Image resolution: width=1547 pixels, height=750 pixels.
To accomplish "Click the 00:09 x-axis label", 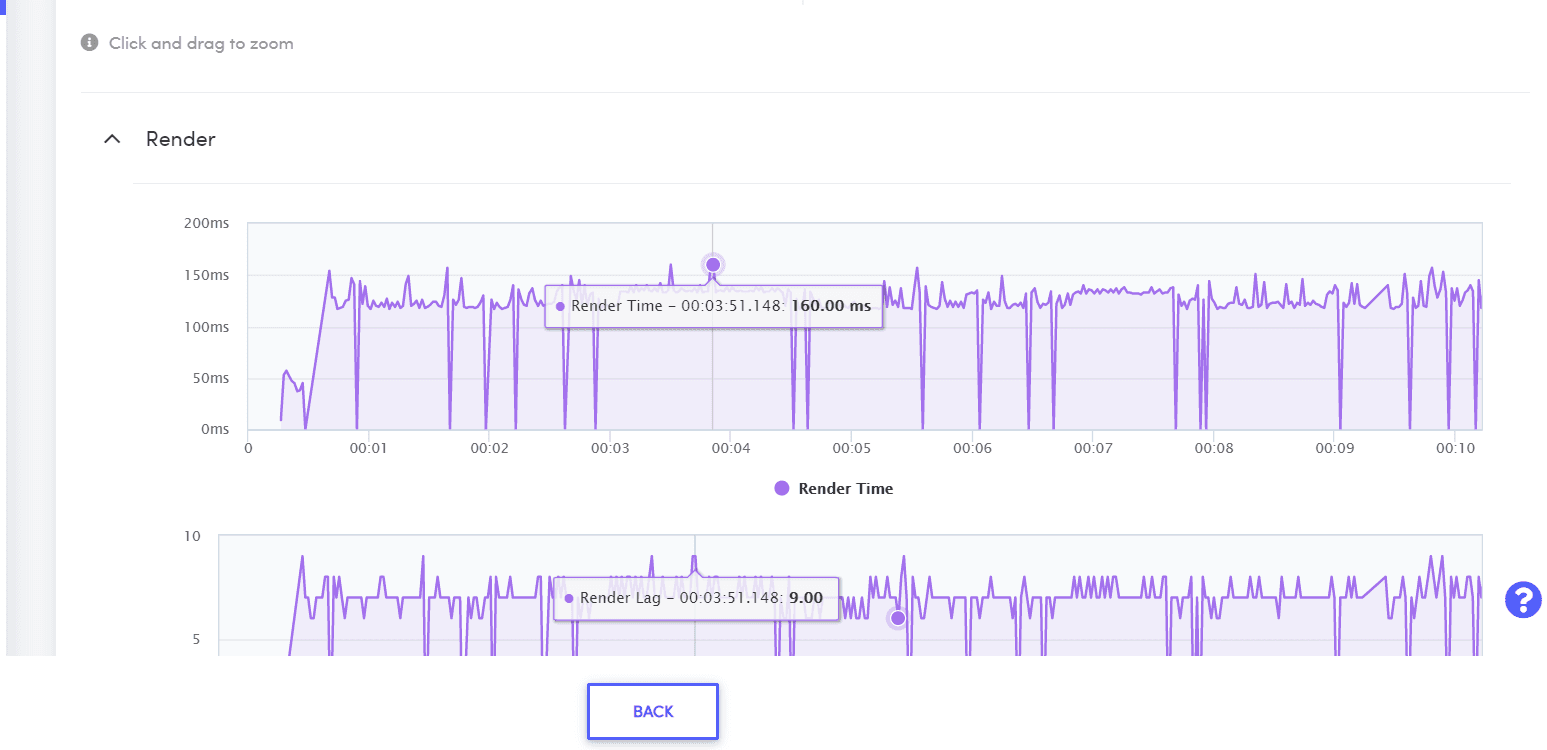I will coord(1335,448).
